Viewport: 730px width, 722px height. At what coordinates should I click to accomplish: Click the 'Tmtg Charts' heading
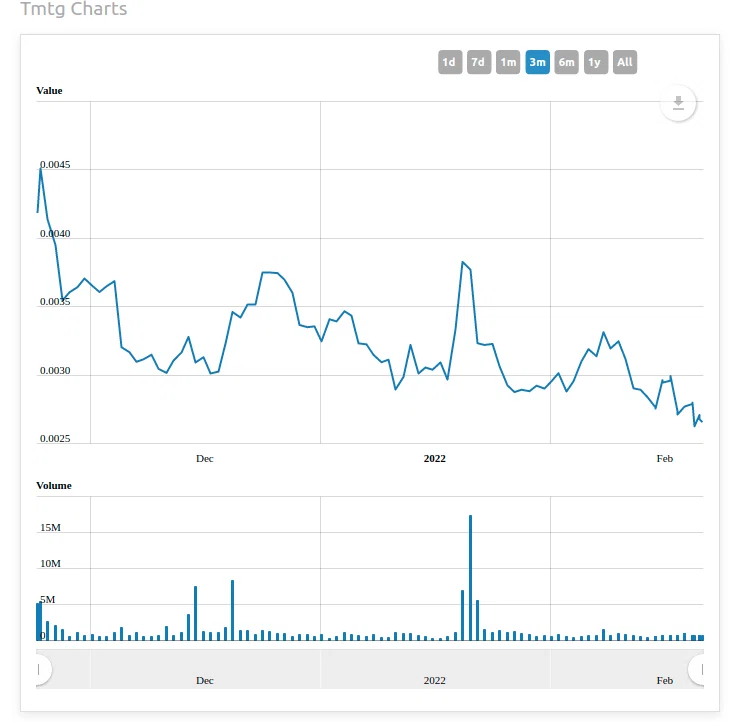coord(74,9)
